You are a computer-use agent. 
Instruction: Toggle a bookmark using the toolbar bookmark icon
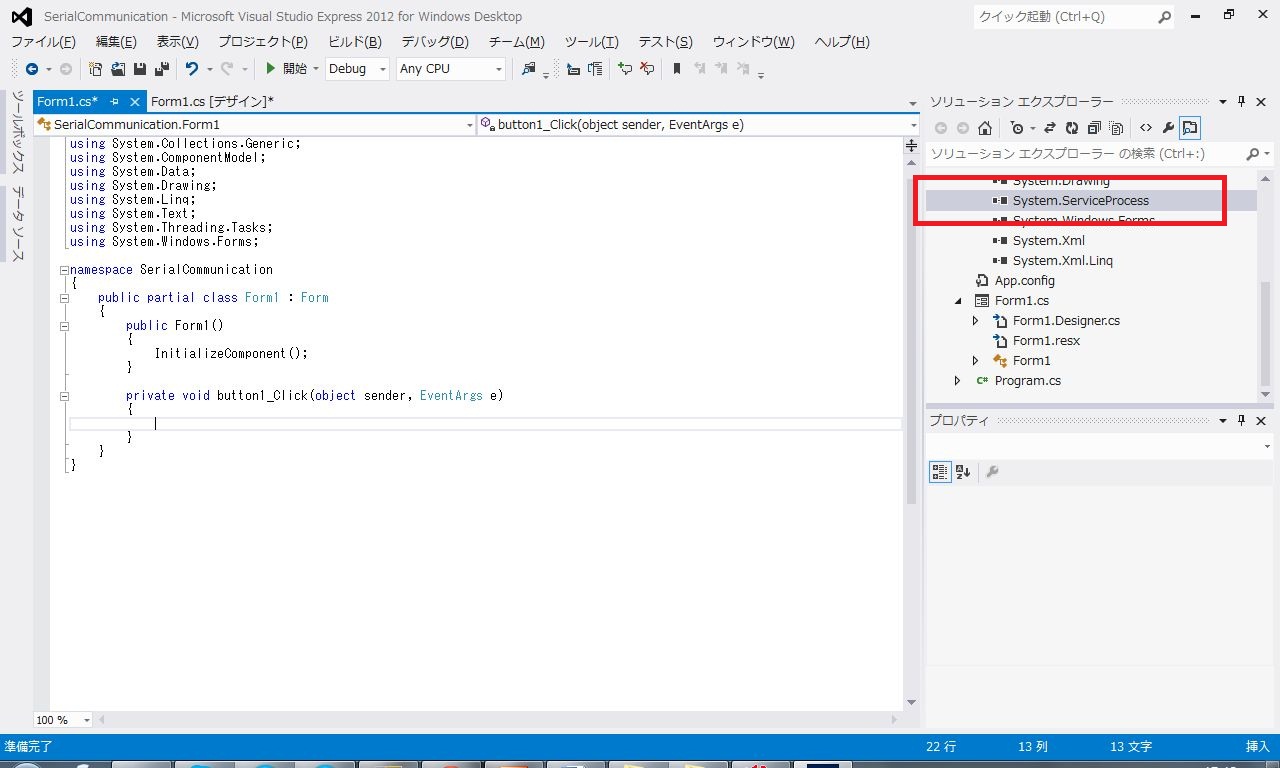pyautogui.click(x=677, y=69)
